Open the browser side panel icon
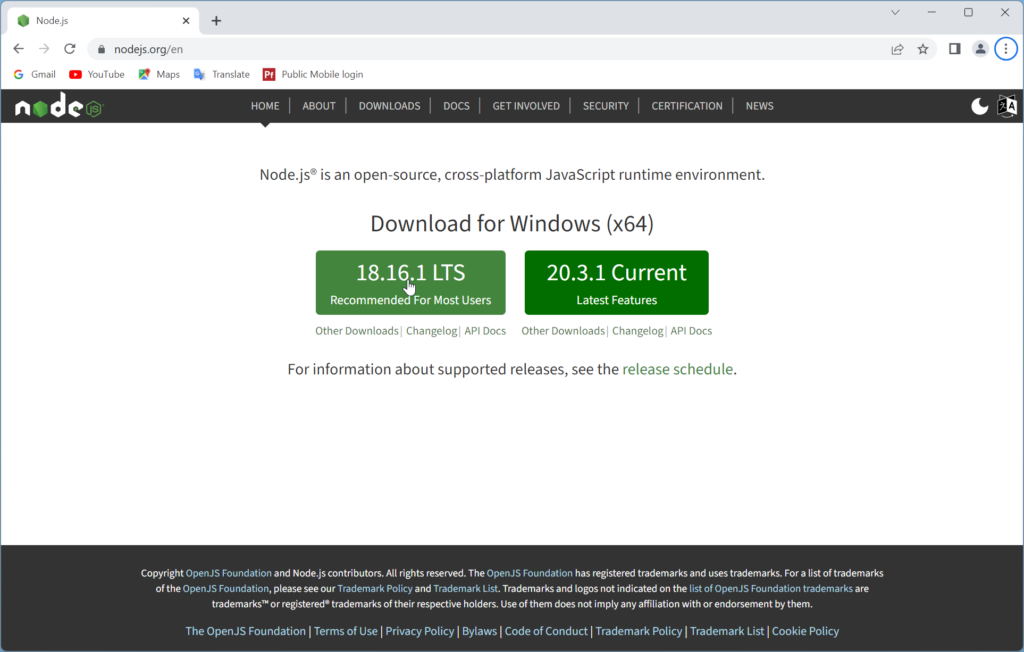 [x=955, y=49]
